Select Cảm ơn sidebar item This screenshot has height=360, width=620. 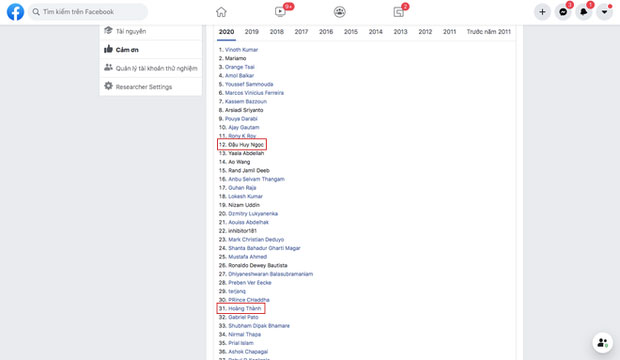pos(151,49)
